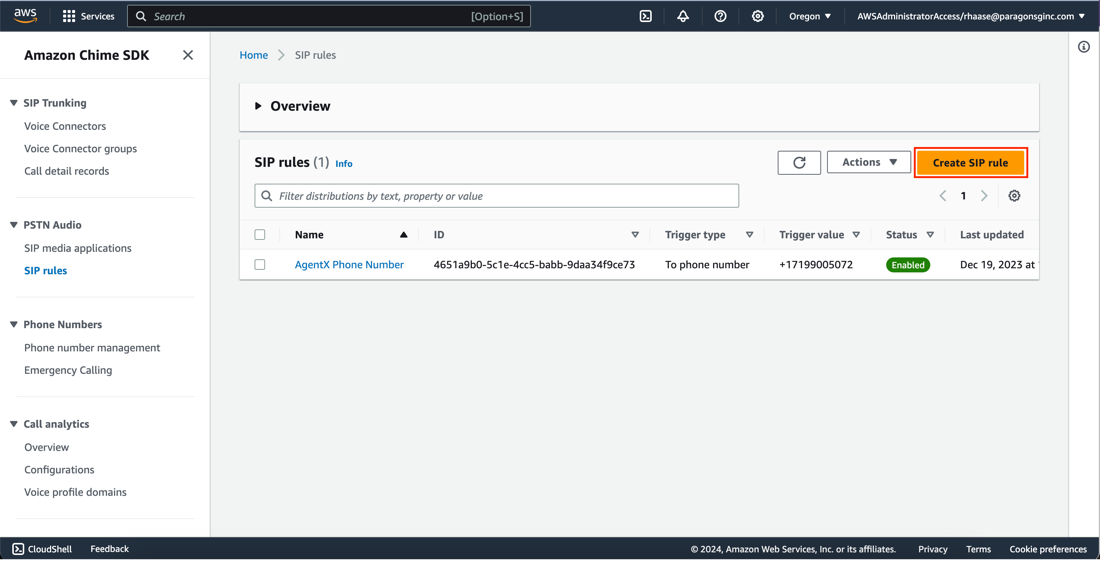Click the To phone number cell
Viewport: 1100px width, 562px height.
coord(707,265)
